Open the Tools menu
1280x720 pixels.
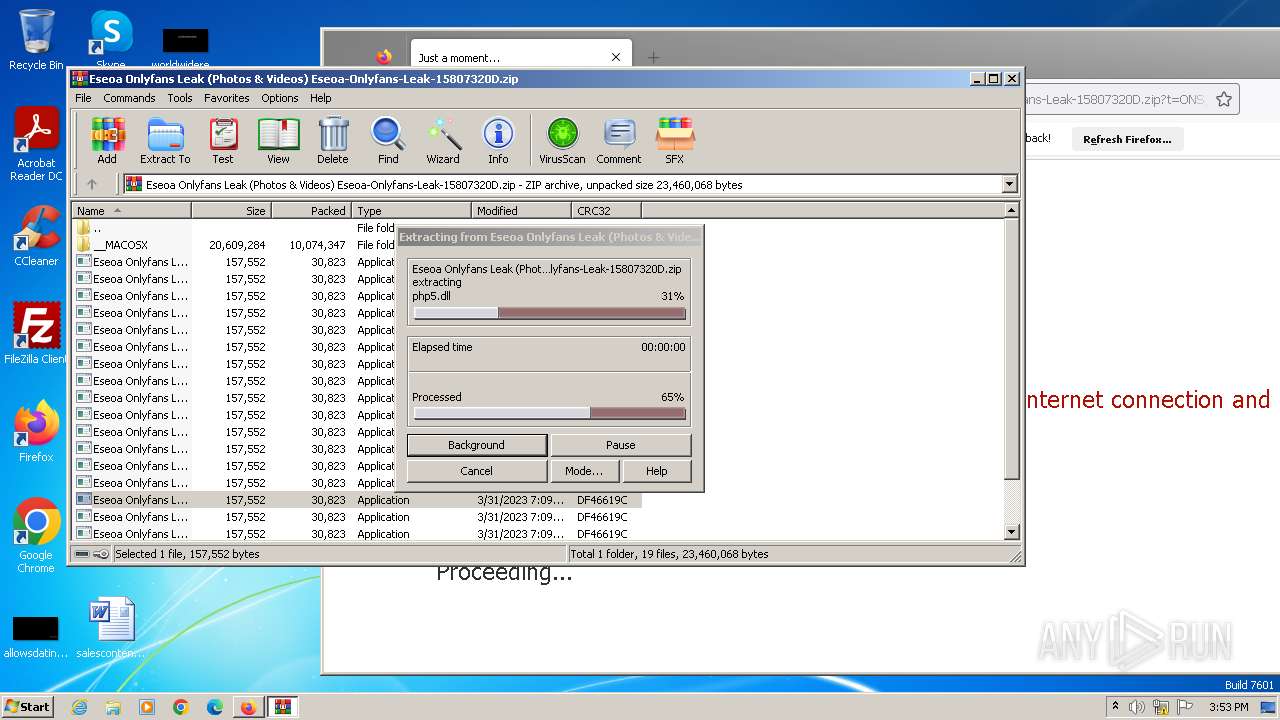click(180, 98)
